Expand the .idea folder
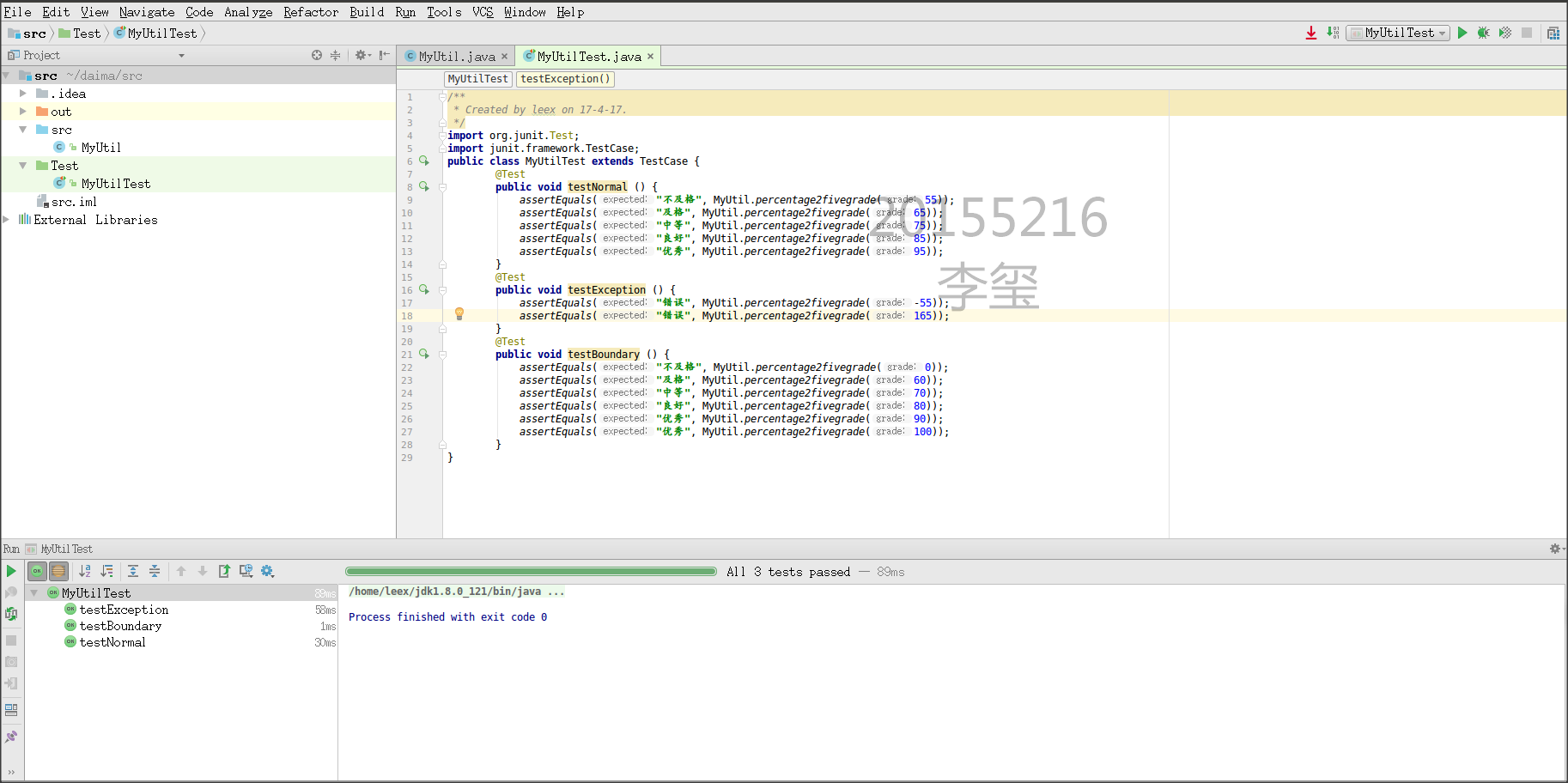The image size is (1568, 783). click(23, 94)
